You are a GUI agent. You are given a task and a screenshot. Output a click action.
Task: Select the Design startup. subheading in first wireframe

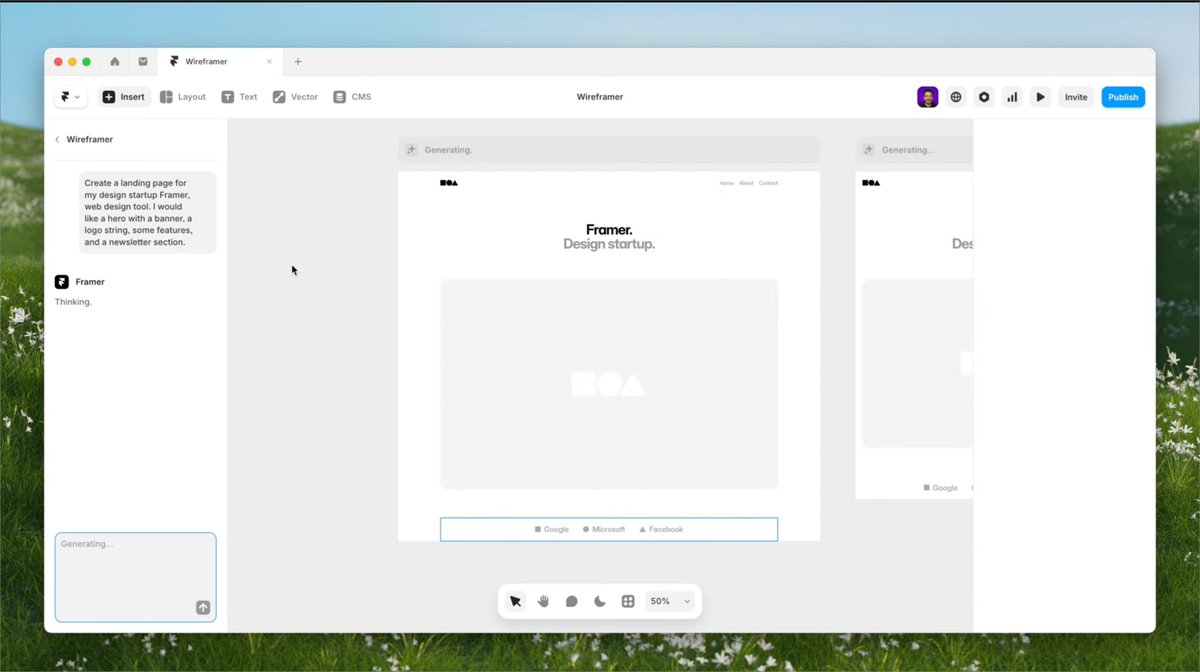coord(609,244)
